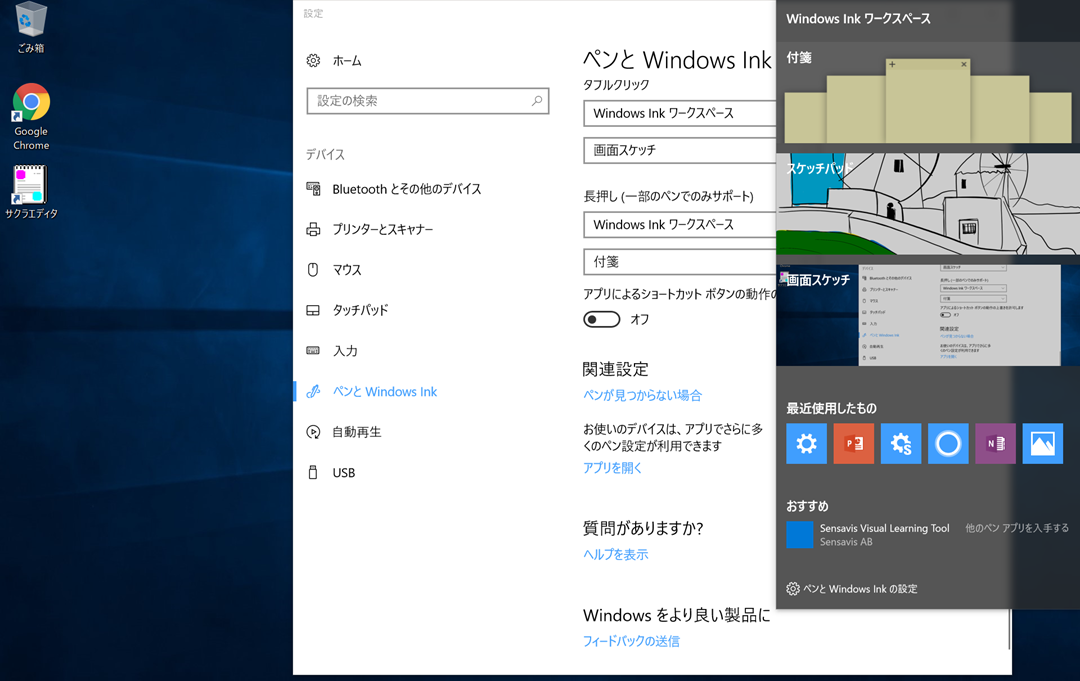The image size is (1080, 681).
Task: Open the スケッチパッド tile
Action: [928, 205]
